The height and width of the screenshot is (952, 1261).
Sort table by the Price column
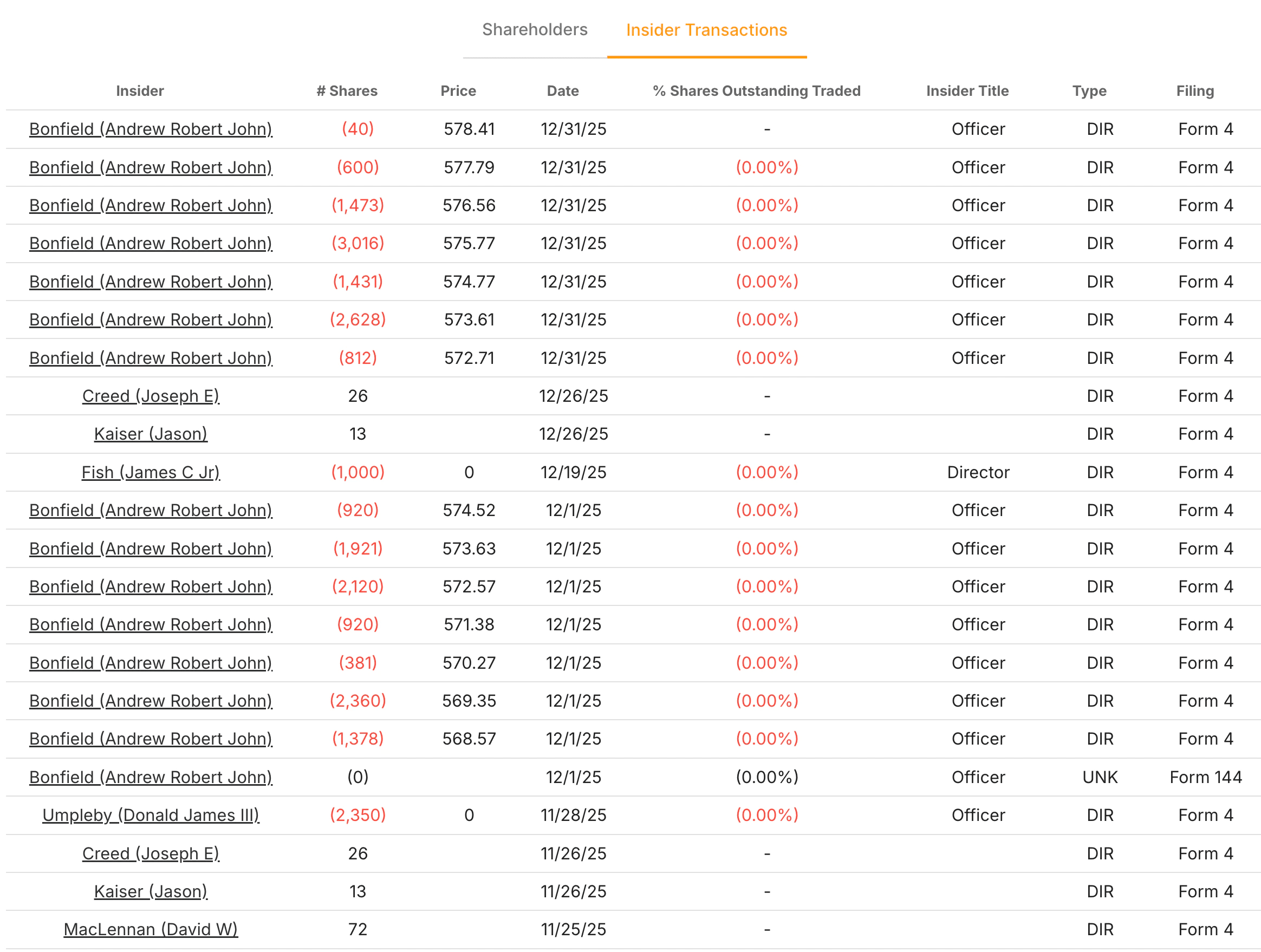pyautogui.click(x=458, y=90)
